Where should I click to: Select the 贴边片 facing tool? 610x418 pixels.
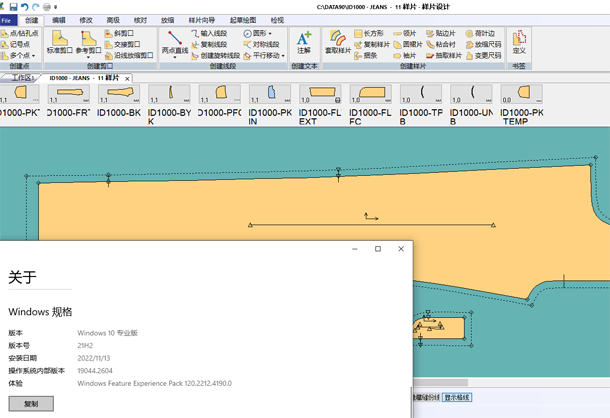coord(441,33)
